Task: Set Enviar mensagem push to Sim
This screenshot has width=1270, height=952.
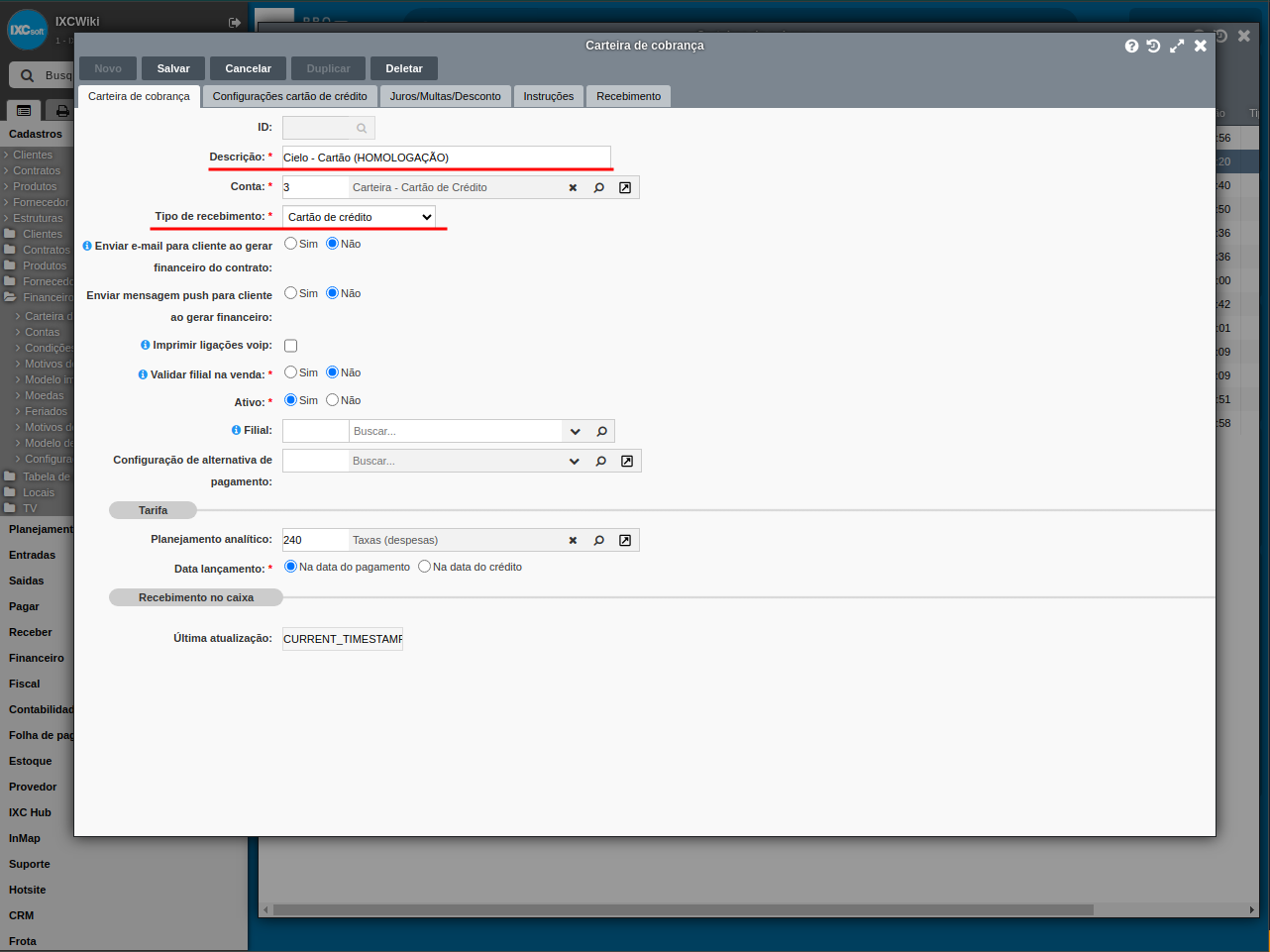Action: (x=290, y=293)
